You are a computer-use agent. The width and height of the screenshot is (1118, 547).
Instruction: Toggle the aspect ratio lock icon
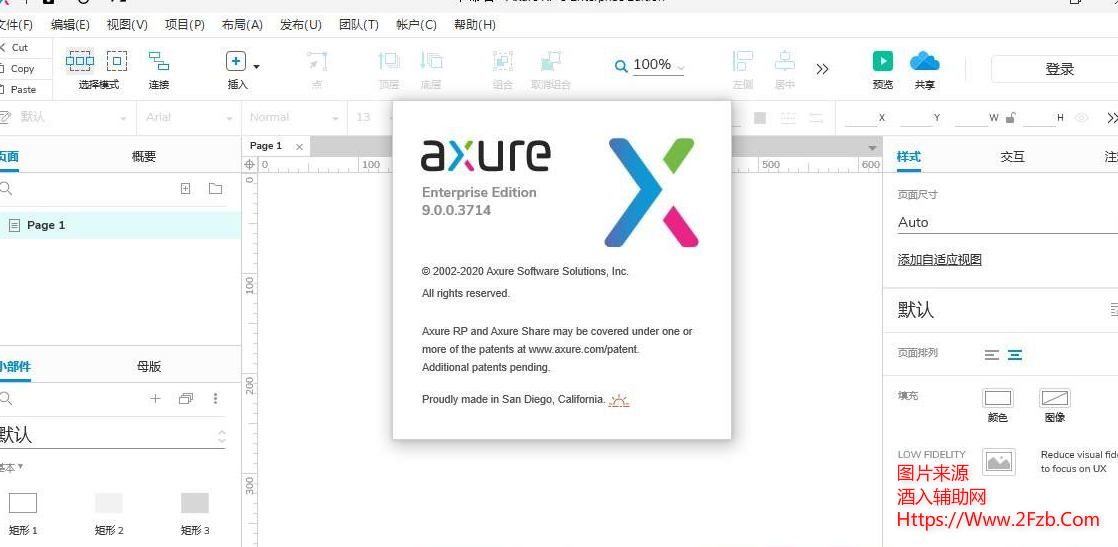coord(1010,118)
